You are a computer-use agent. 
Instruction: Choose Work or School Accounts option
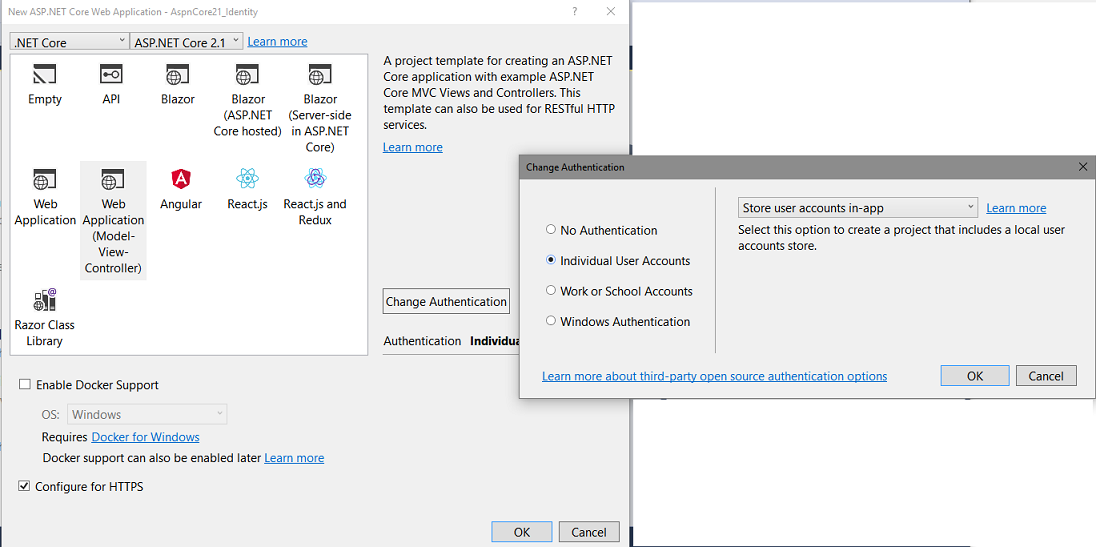pos(551,291)
